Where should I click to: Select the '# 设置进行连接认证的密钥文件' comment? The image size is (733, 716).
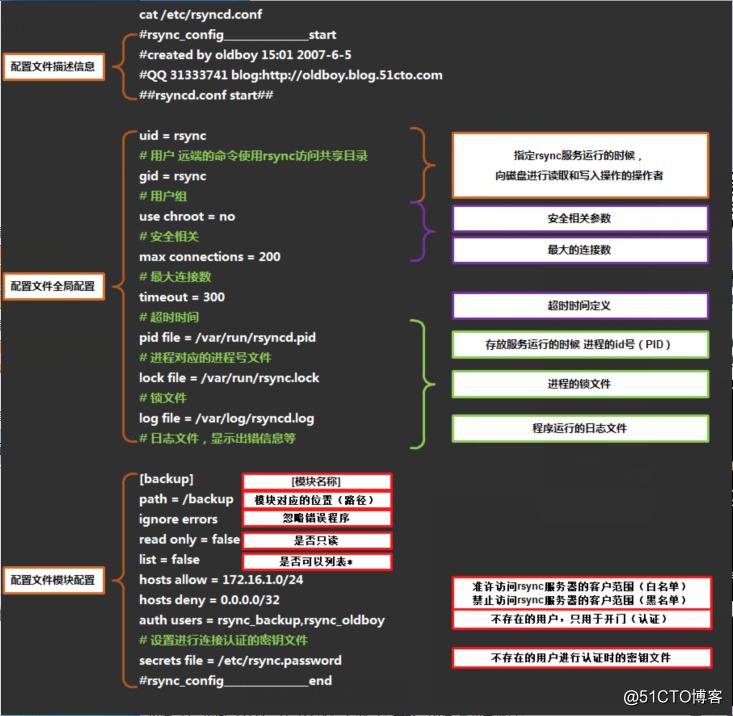point(223,640)
